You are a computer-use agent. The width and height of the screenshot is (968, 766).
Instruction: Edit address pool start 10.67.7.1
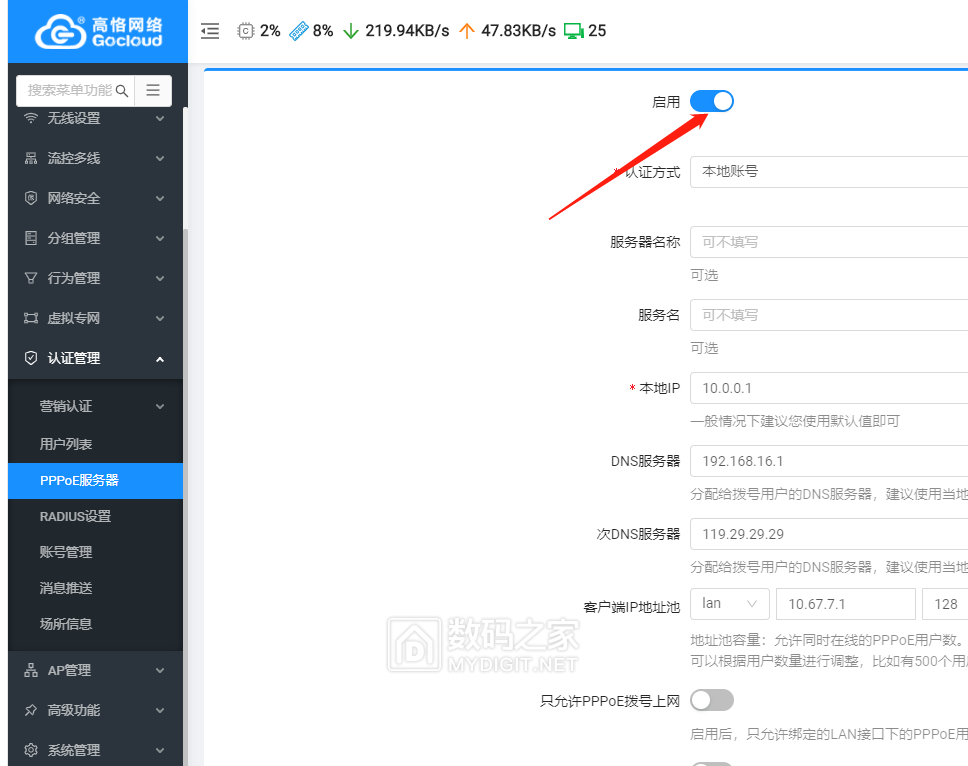(845, 604)
